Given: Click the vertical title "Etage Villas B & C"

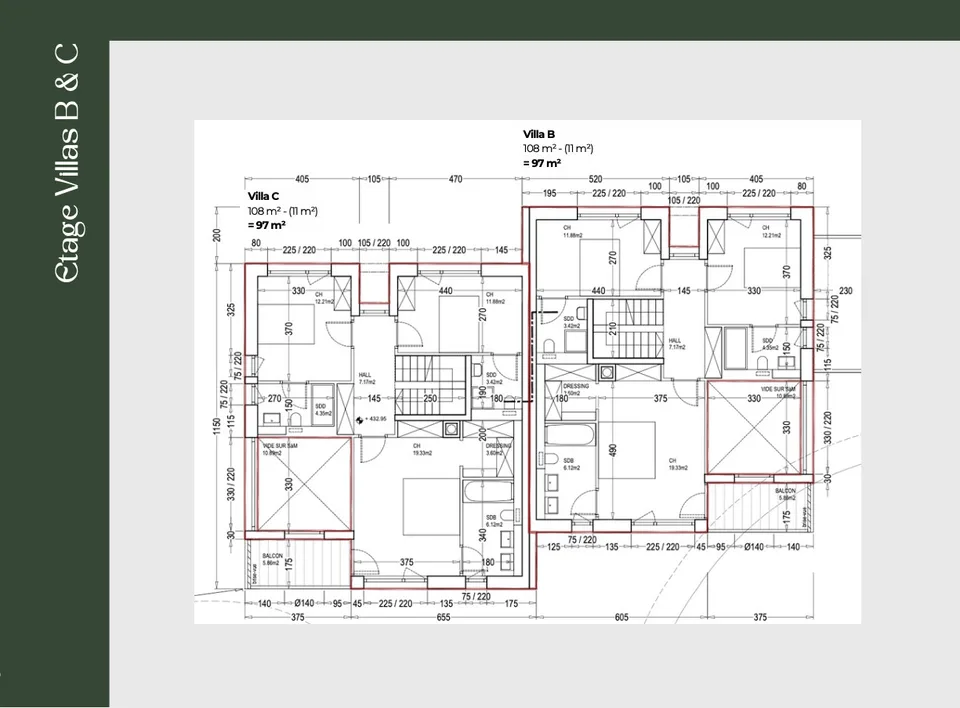Looking at the screenshot, I should point(67,163).
